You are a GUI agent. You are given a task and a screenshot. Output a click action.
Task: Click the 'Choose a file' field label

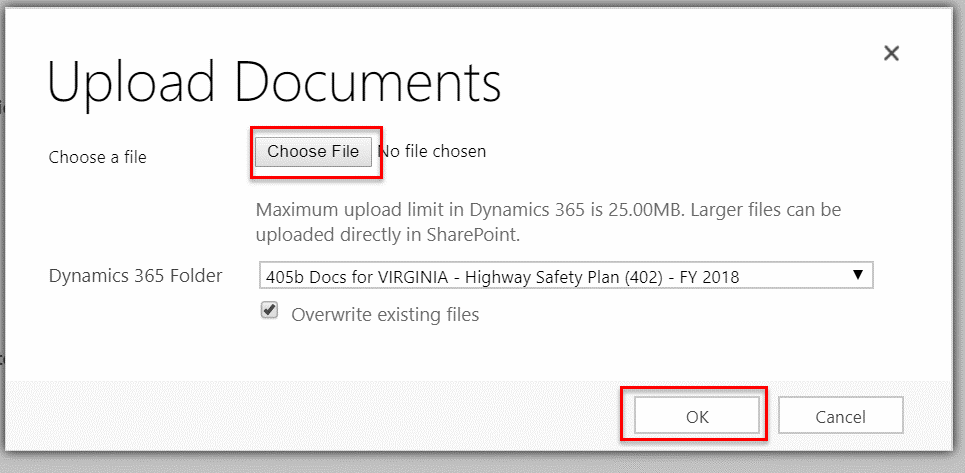[x=97, y=157]
